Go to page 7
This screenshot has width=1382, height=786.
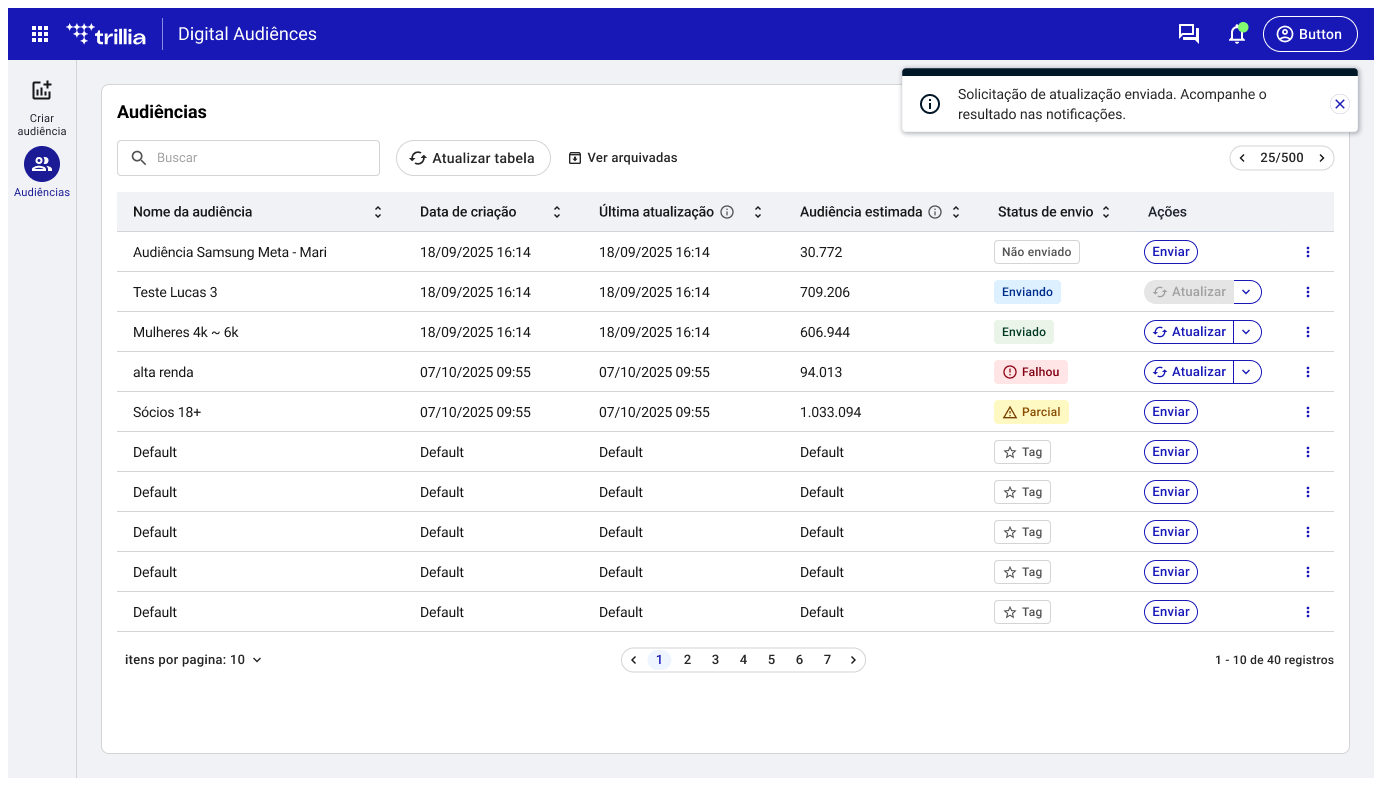point(828,660)
